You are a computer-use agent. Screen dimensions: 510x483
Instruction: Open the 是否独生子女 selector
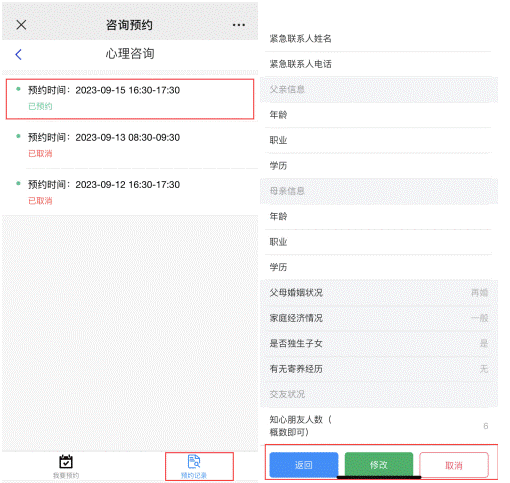pos(379,343)
